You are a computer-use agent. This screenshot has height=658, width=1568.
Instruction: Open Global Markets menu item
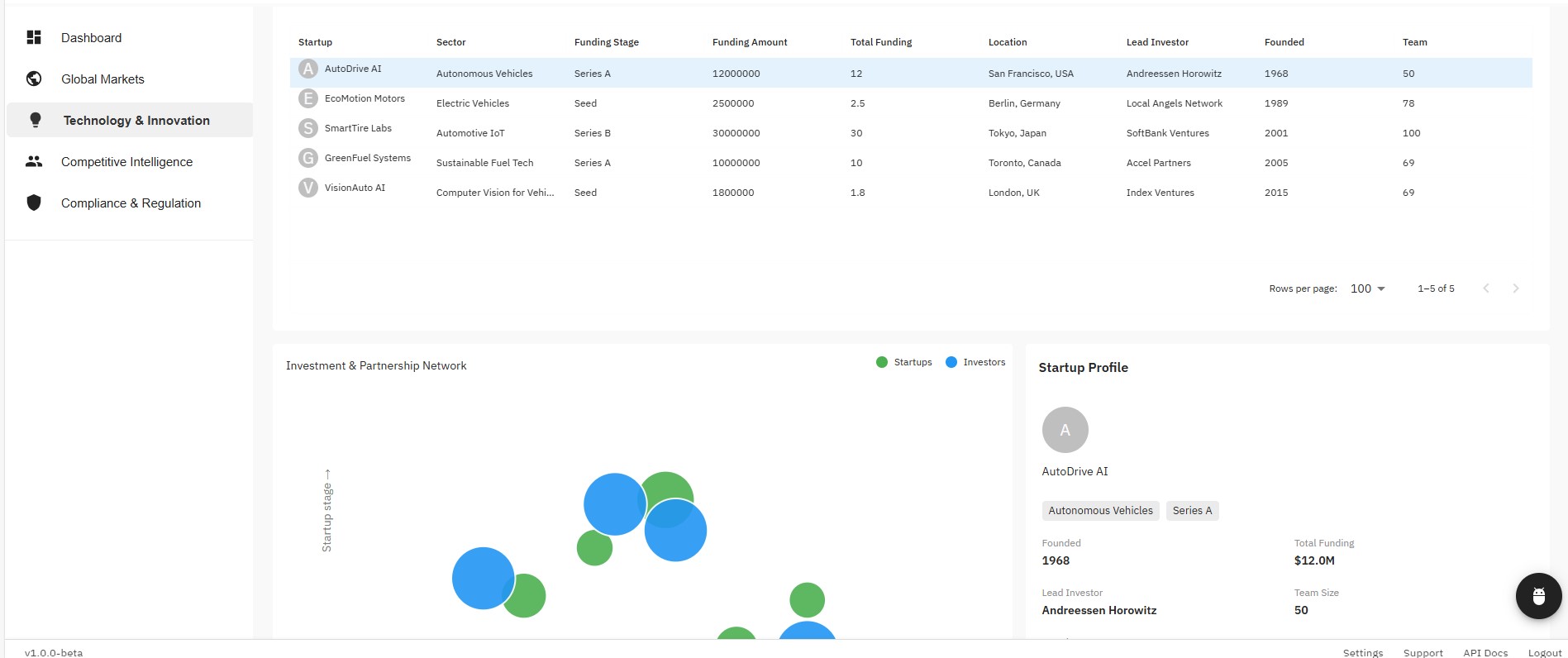pos(102,79)
